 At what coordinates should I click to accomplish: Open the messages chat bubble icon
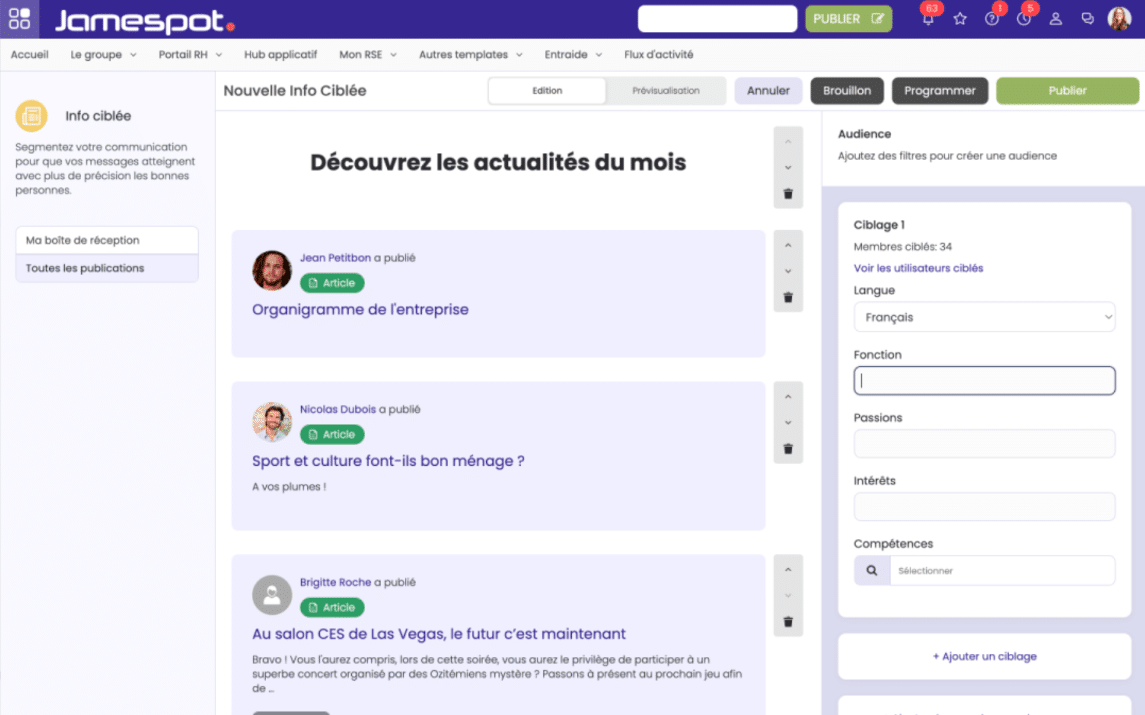click(x=1088, y=19)
